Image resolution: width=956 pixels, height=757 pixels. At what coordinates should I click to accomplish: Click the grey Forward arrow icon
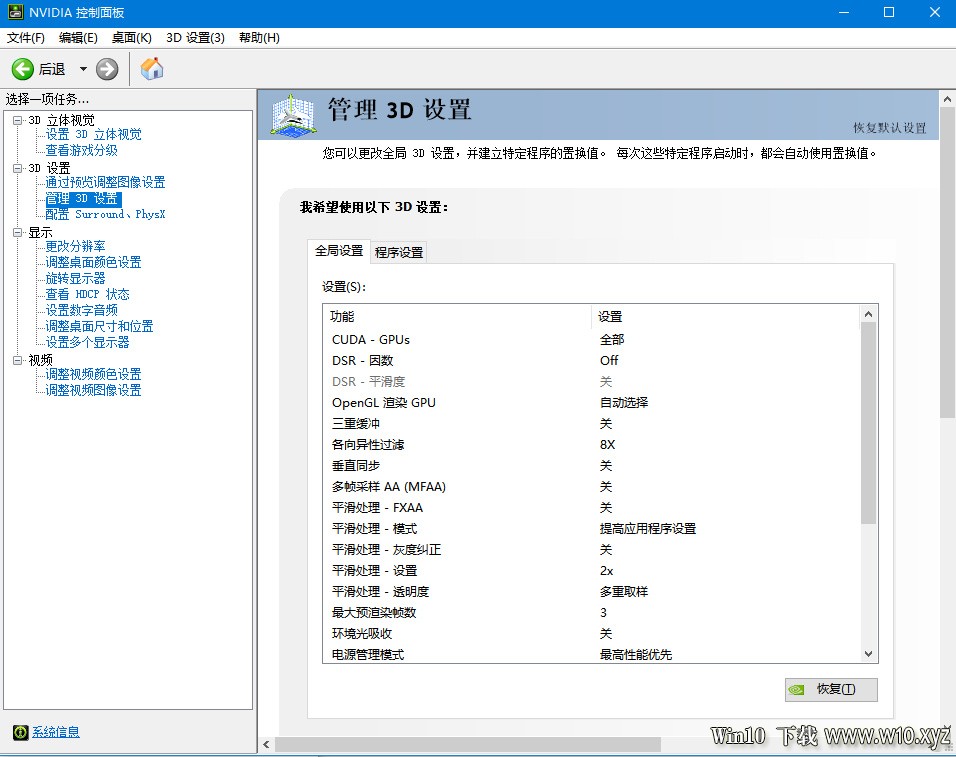click(x=107, y=69)
